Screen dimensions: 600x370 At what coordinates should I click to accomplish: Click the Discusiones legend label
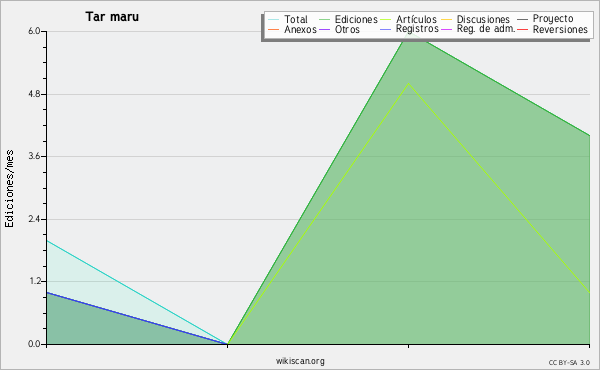[483, 20]
